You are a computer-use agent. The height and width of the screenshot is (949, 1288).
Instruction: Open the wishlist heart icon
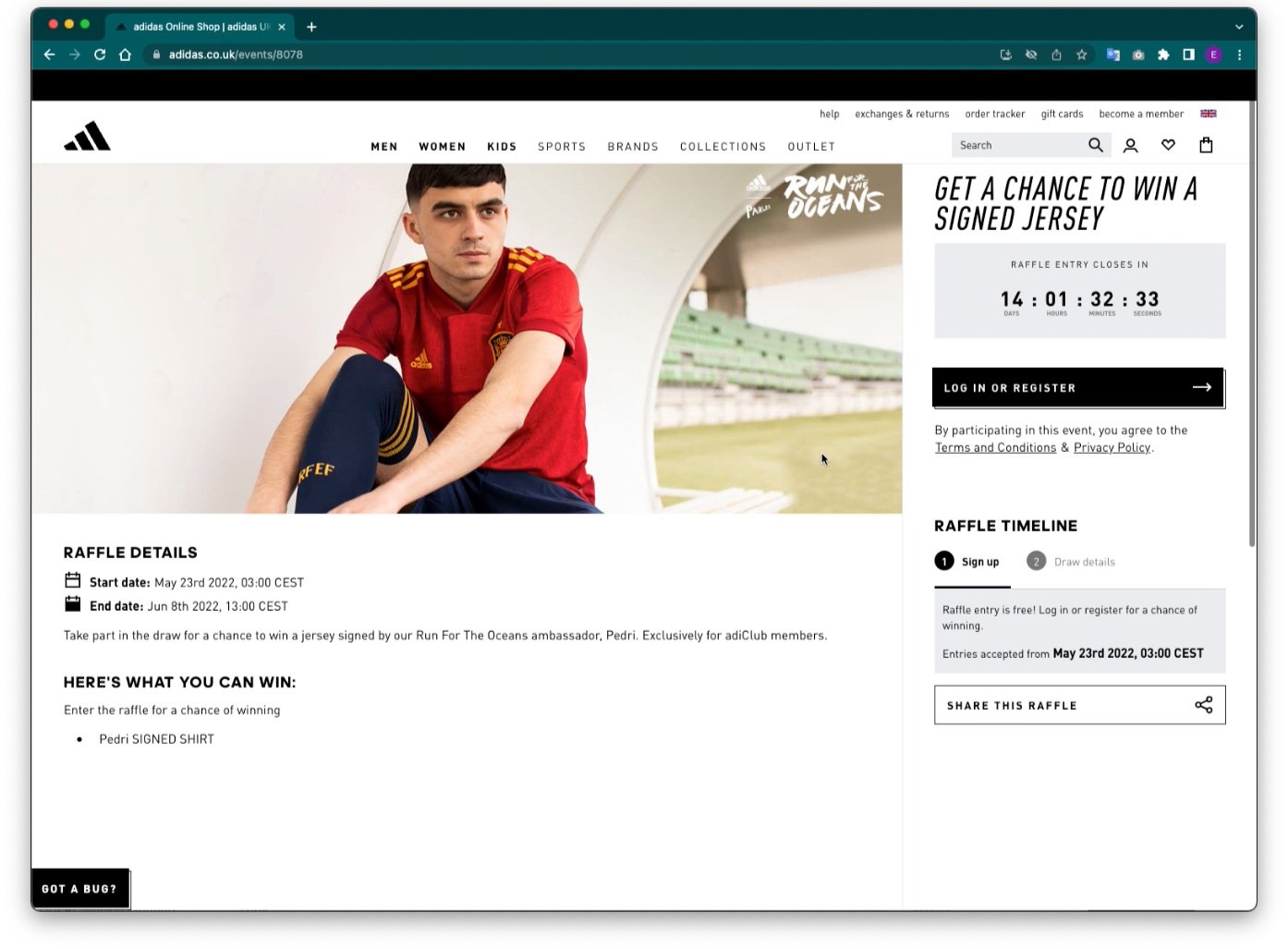(x=1168, y=145)
